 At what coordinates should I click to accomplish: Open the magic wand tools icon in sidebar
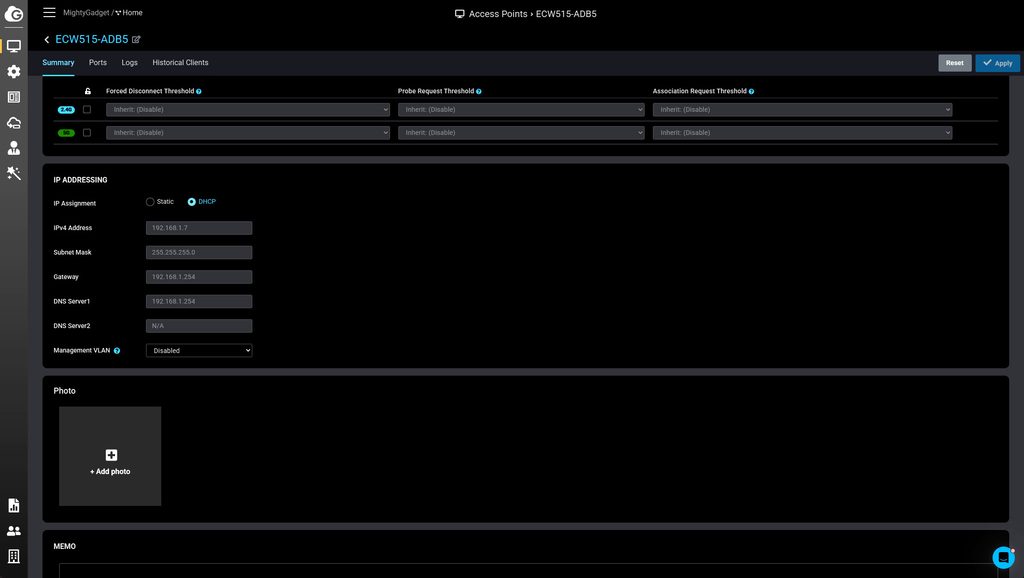pos(14,173)
